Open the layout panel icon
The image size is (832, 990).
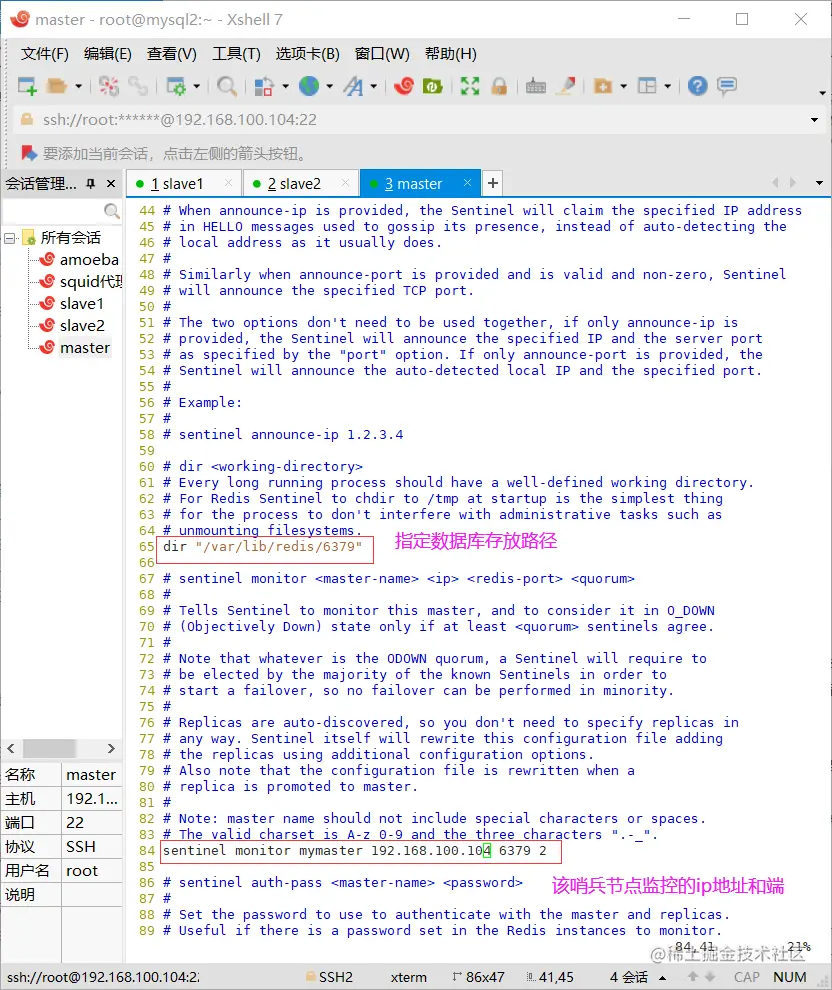click(647, 86)
